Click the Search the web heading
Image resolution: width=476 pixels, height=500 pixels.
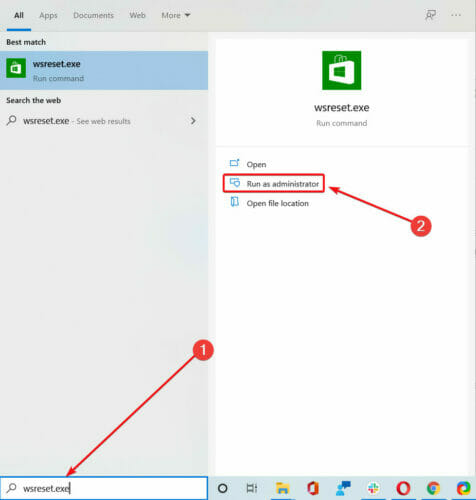click(x=33, y=100)
